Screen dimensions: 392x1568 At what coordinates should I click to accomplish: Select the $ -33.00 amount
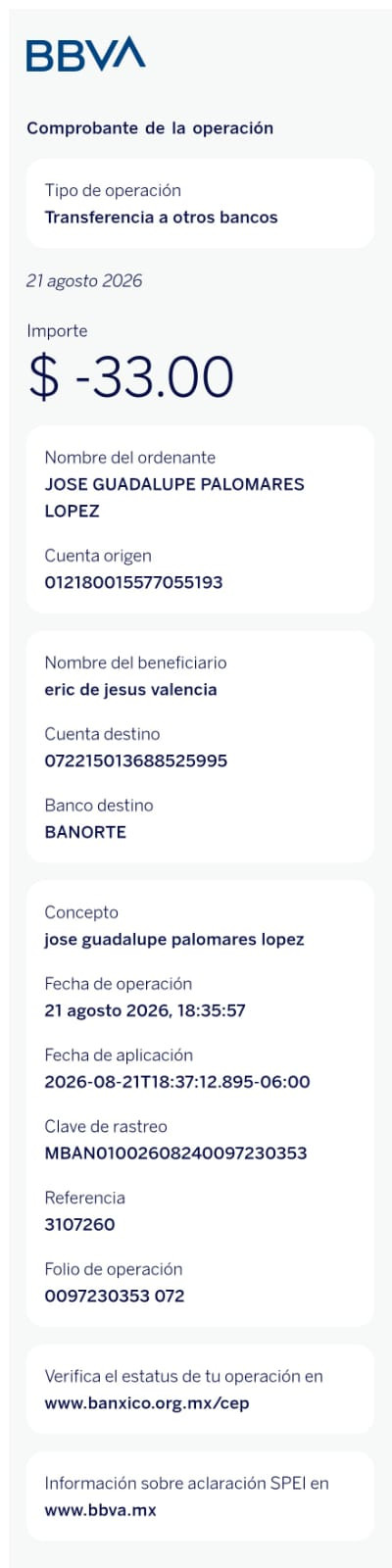click(x=130, y=376)
